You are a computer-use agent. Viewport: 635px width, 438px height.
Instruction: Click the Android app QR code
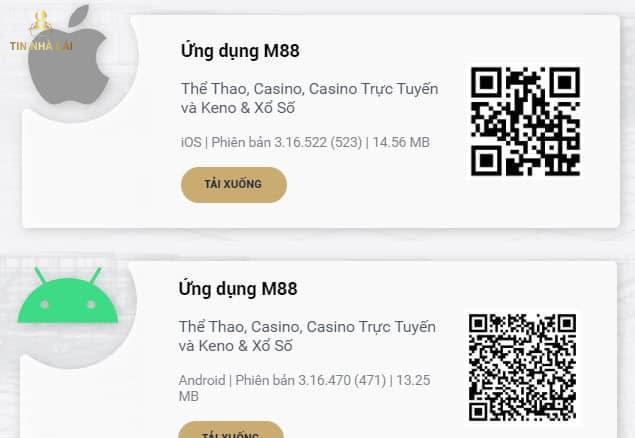coord(523,366)
